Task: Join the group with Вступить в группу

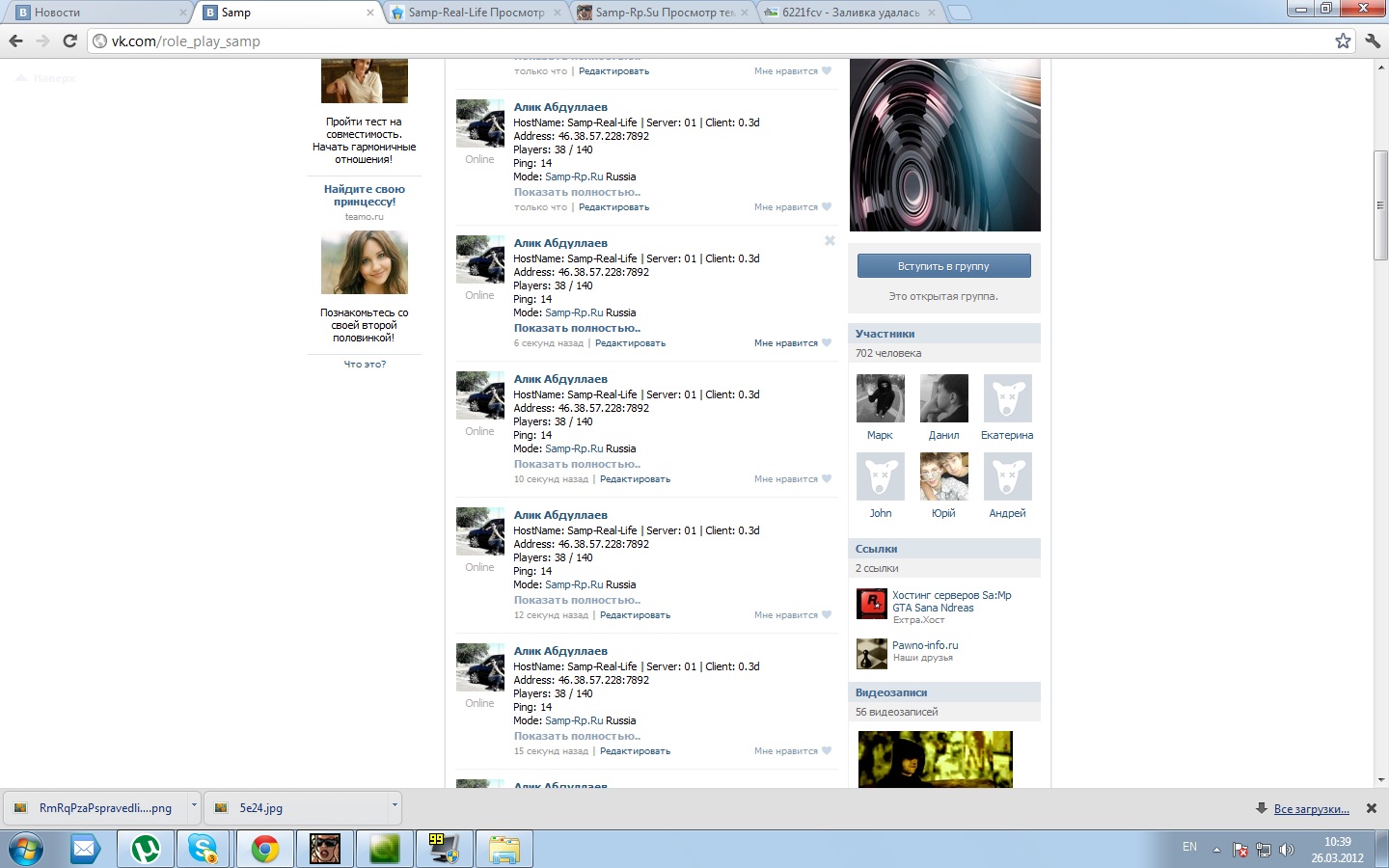Action: [943, 266]
